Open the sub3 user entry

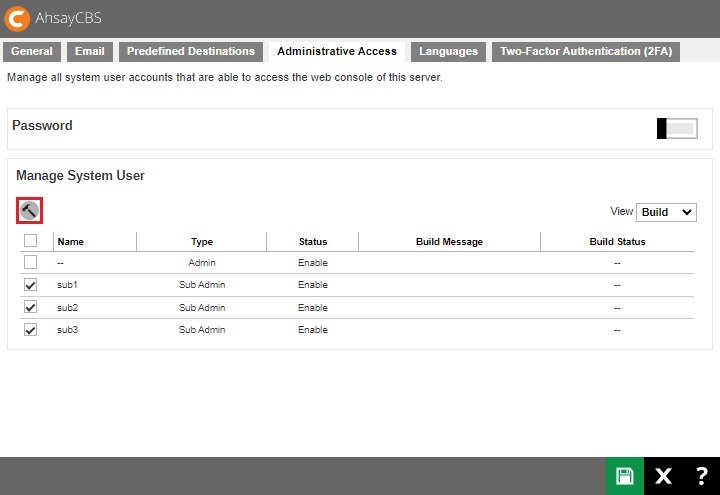tap(67, 330)
